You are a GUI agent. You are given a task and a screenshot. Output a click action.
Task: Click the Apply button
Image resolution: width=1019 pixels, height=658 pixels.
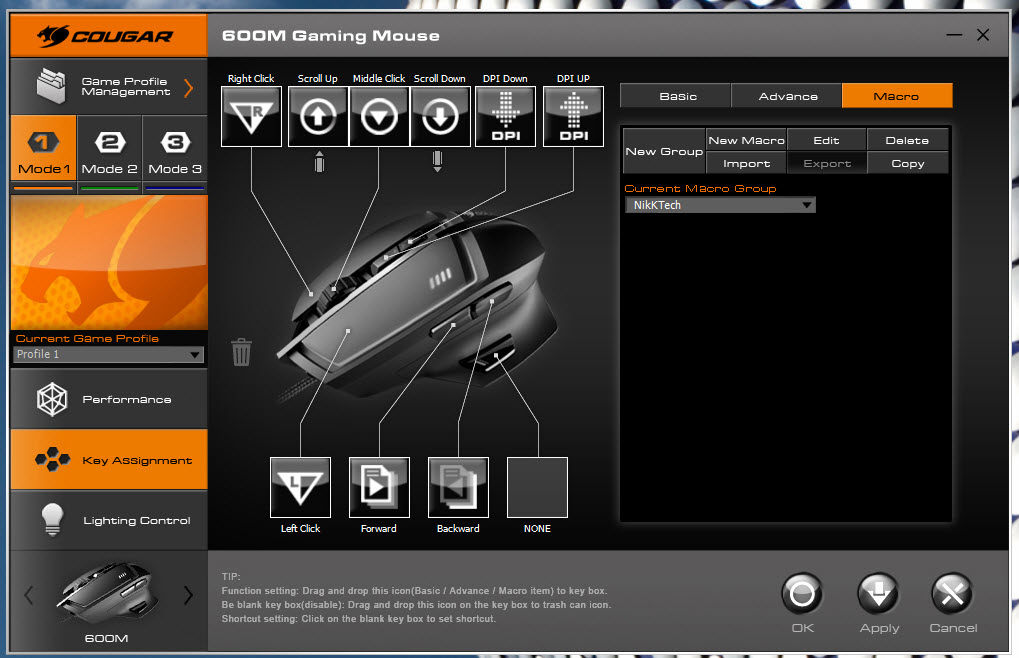879,594
